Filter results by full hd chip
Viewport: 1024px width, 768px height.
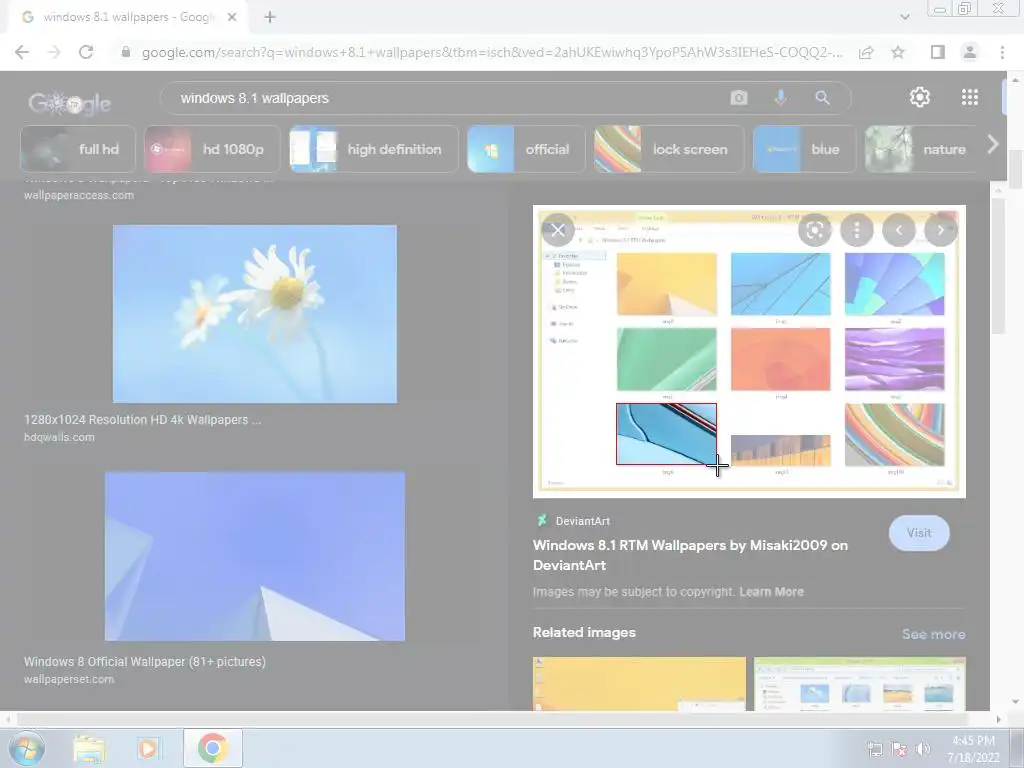78,150
